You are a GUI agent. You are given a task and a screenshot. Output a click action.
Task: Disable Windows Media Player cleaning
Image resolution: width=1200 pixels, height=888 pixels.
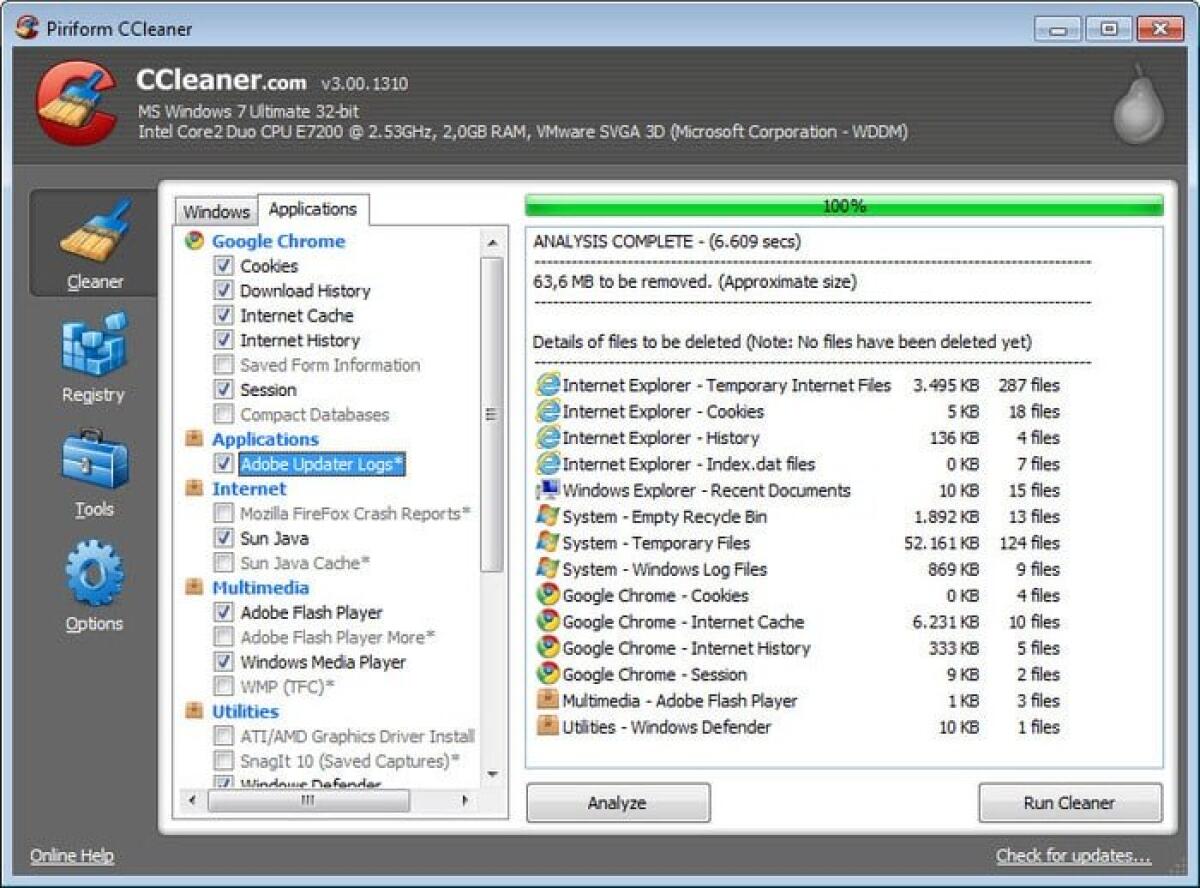(x=226, y=662)
